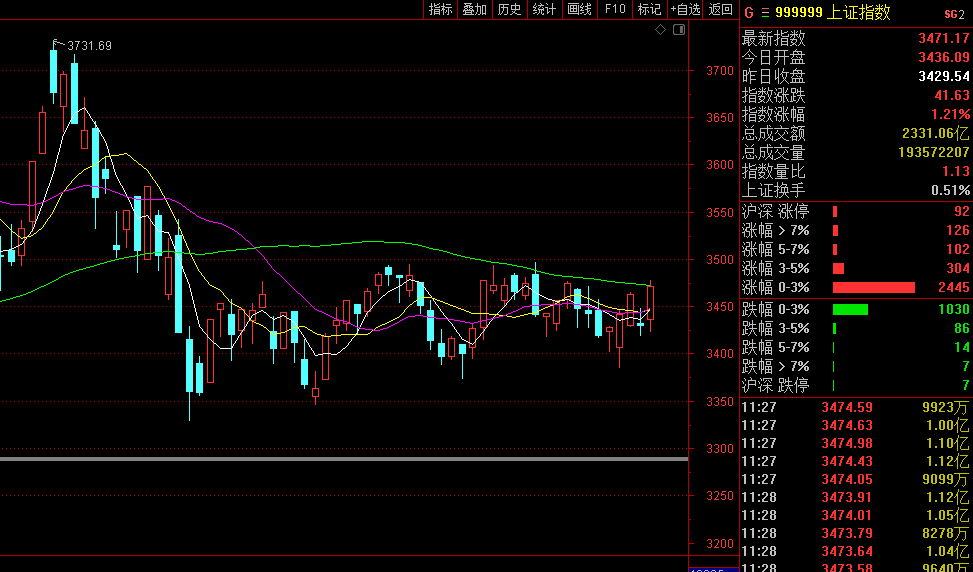Open the 叠加 overlay menu
This screenshot has height=572, width=973.
(475, 9)
